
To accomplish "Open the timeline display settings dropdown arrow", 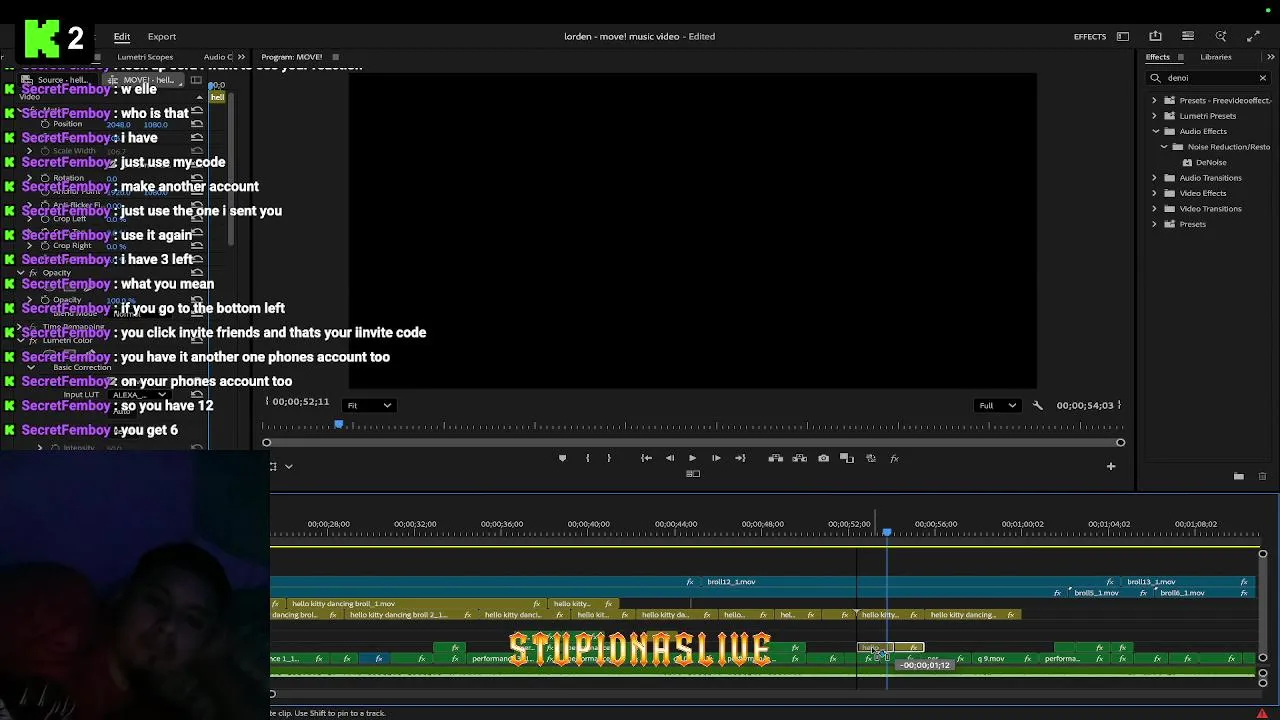I will 289,466.
